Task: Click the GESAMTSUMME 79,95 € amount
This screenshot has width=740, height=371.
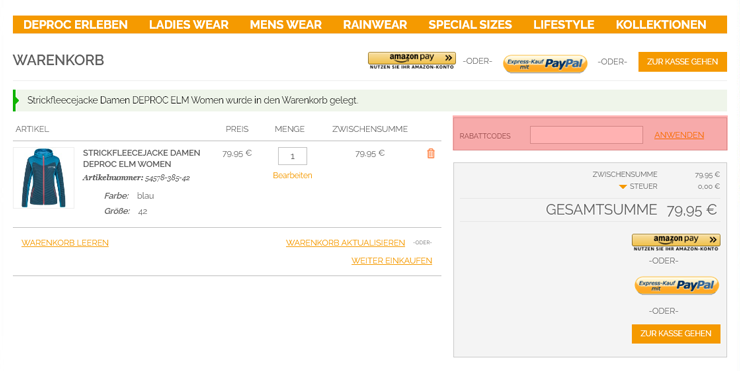Action: tap(691, 210)
